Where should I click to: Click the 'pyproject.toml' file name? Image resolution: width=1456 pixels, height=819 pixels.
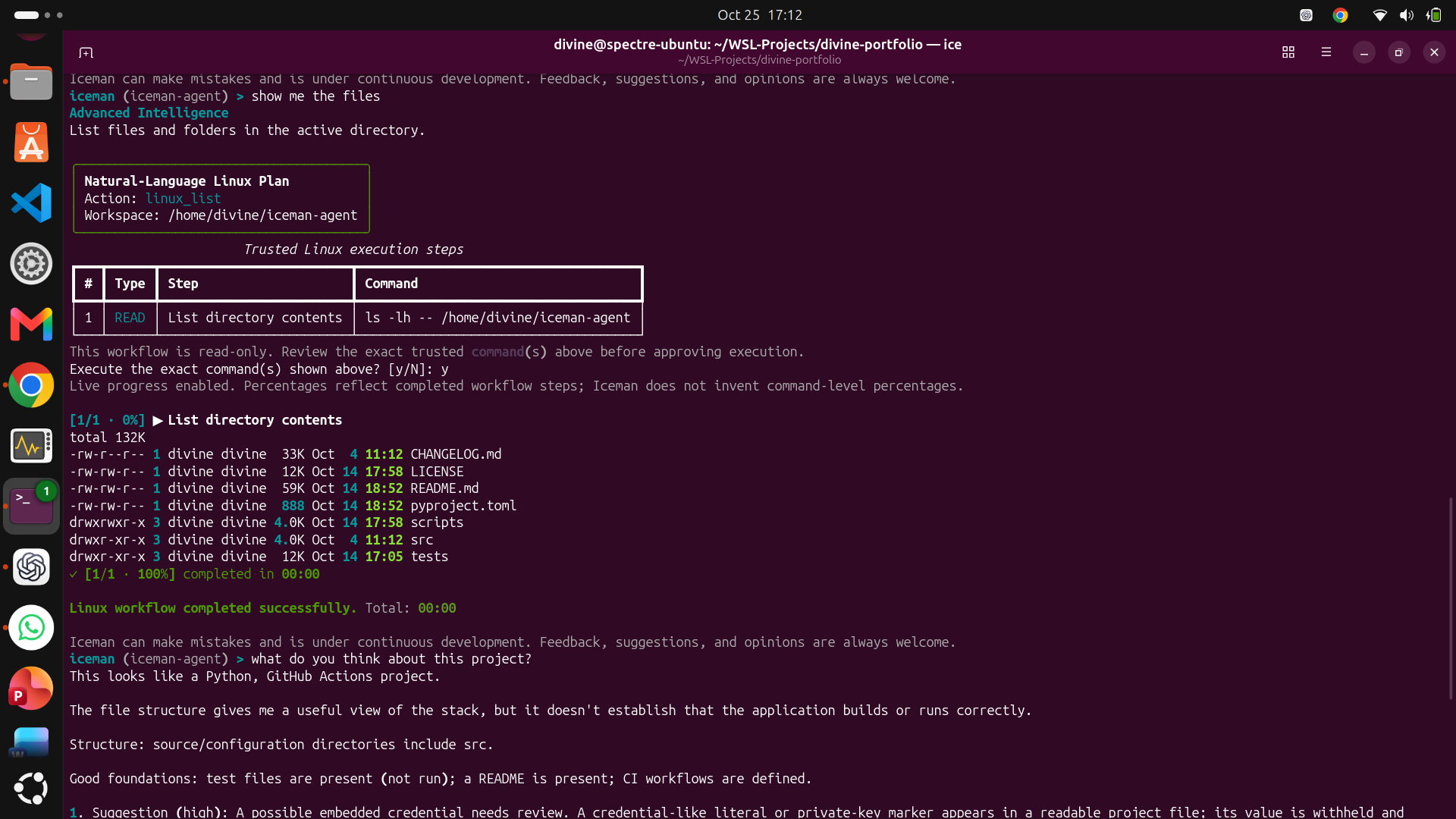[x=463, y=506]
